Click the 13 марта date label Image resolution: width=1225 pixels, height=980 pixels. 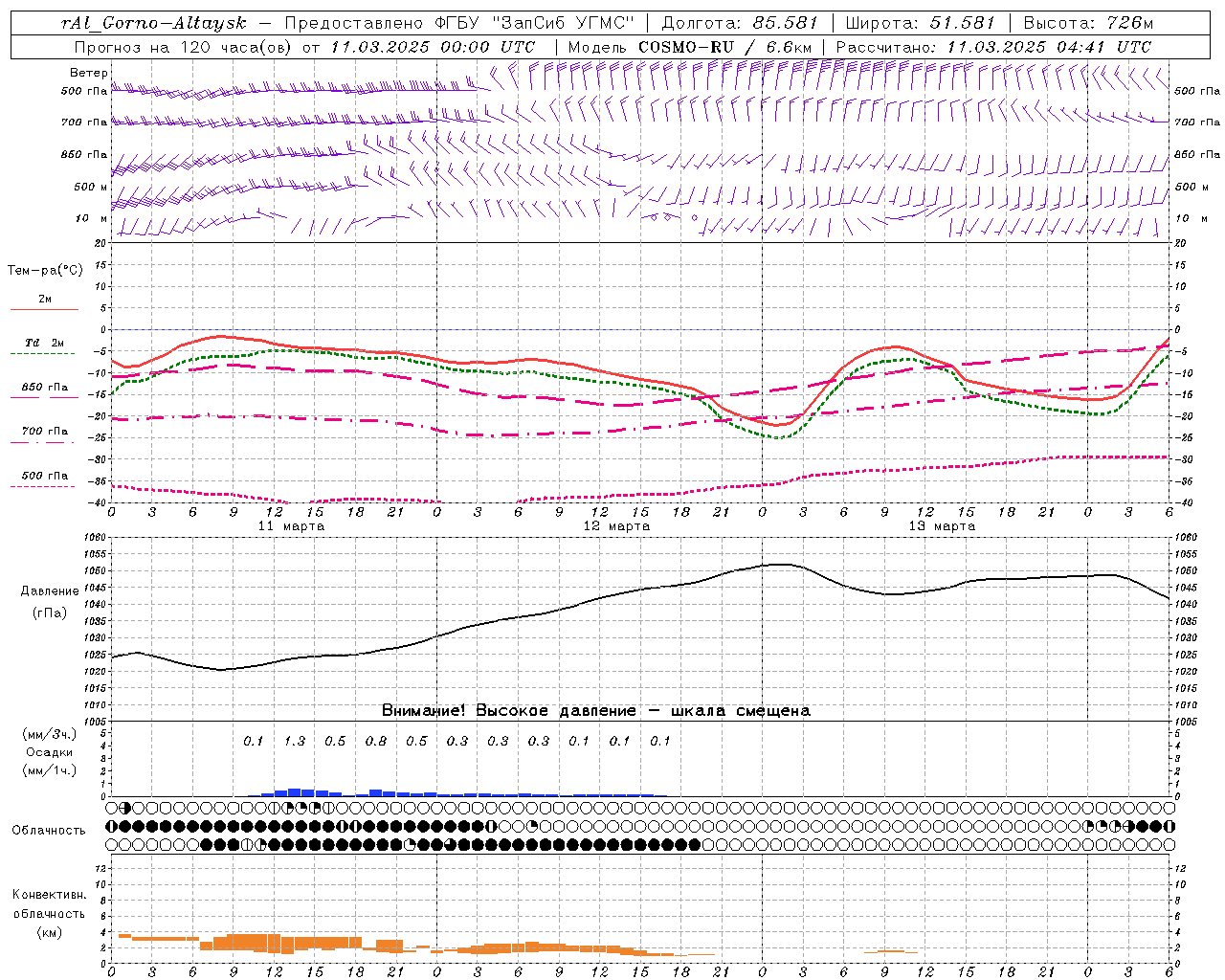pyautogui.click(x=942, y=526)
